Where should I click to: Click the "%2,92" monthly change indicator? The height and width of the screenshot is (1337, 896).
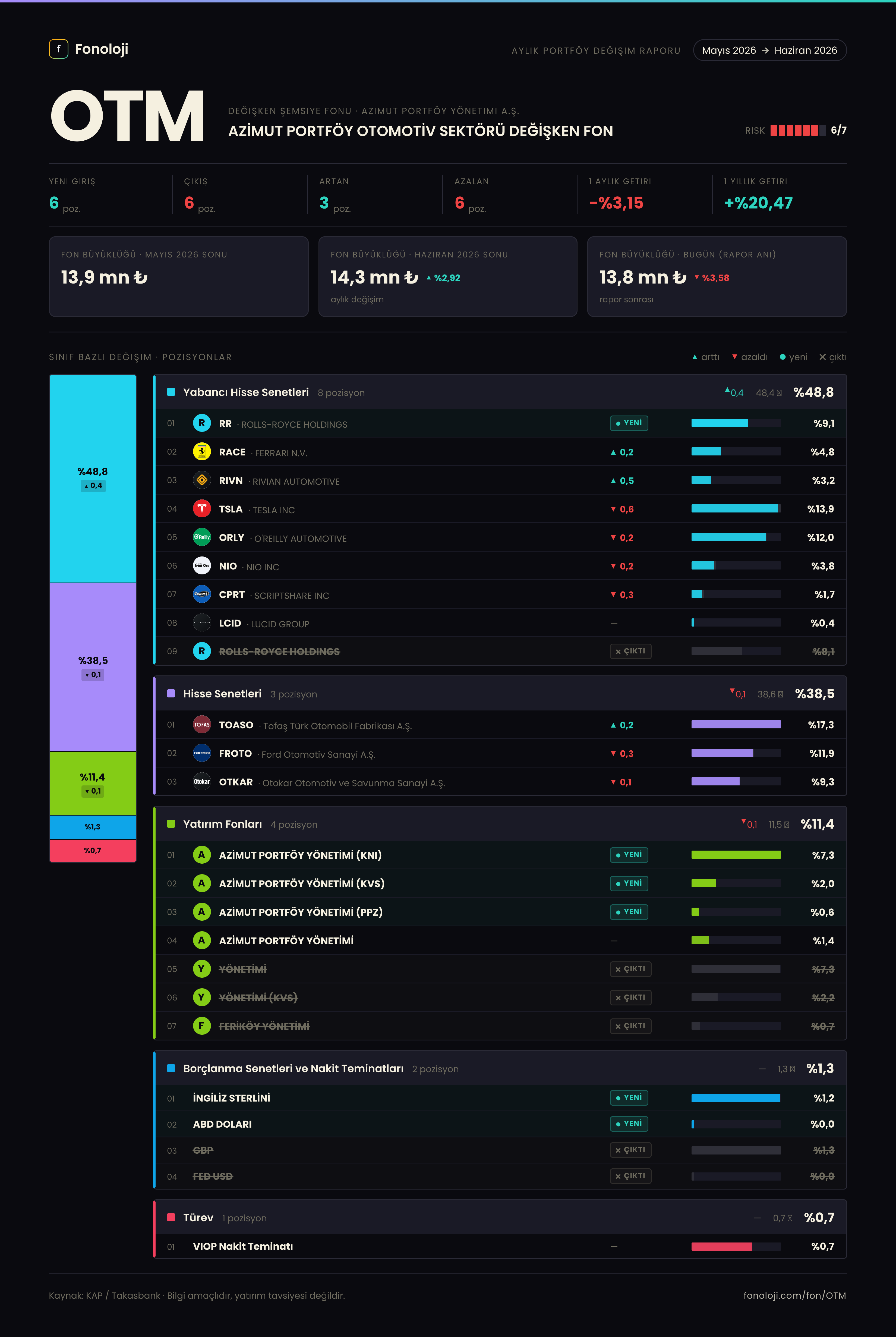(443, 278)
